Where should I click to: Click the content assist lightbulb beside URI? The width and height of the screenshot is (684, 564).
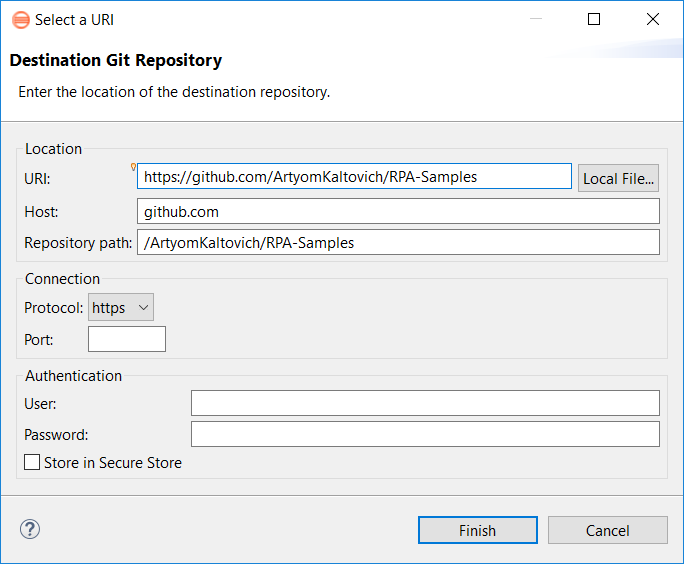coord(133,167)
